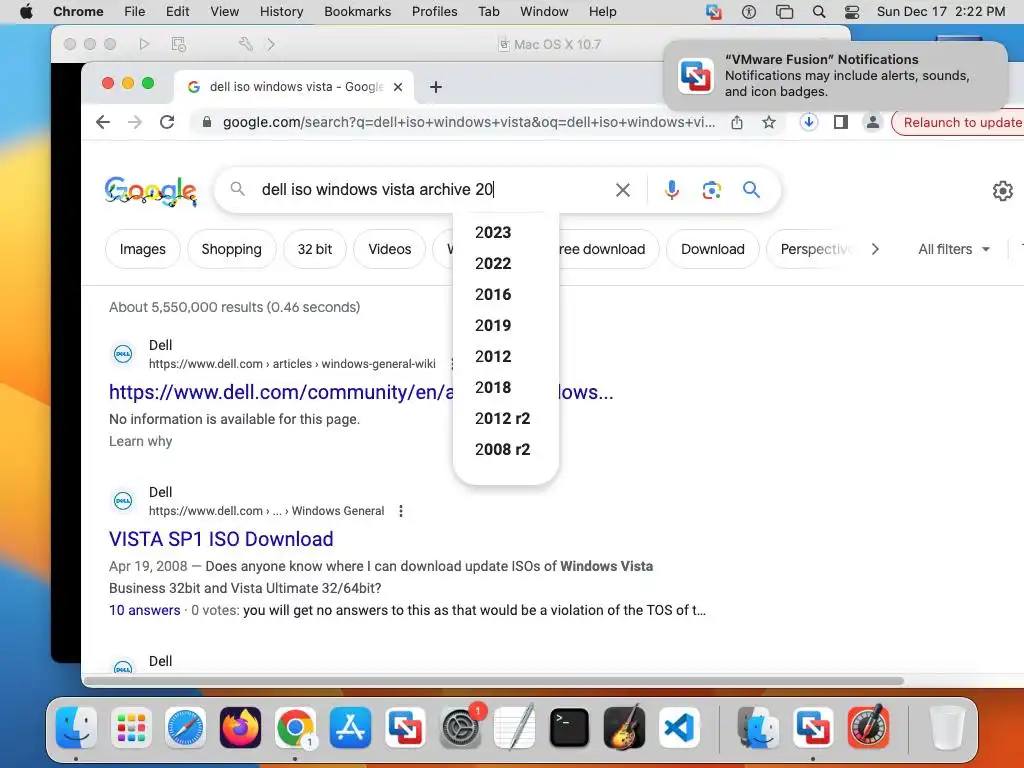Open 10 answers link

pyautogui.click(x=144, y=611)
